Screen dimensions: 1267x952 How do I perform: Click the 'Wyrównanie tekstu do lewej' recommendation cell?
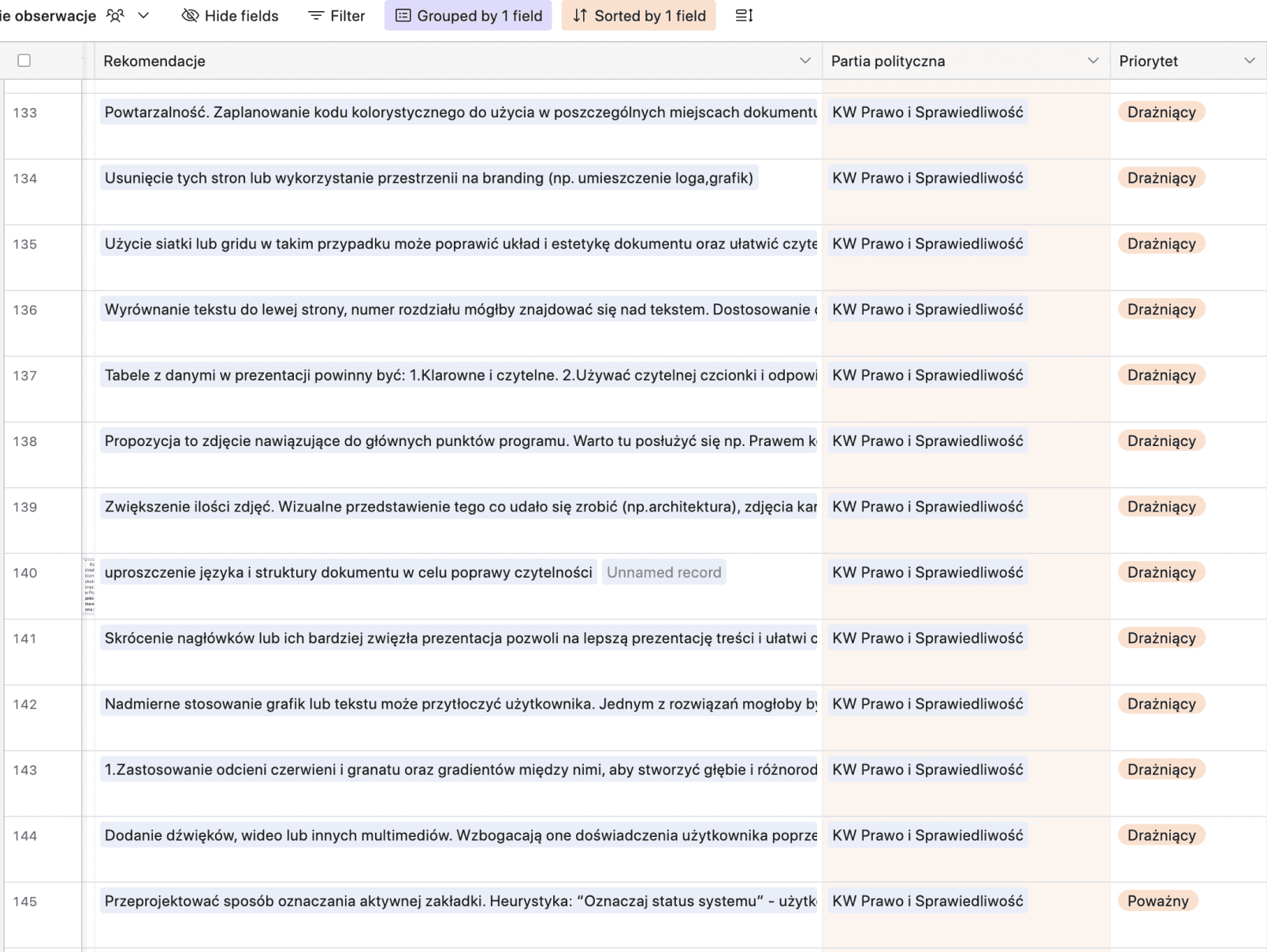(459, 310)
